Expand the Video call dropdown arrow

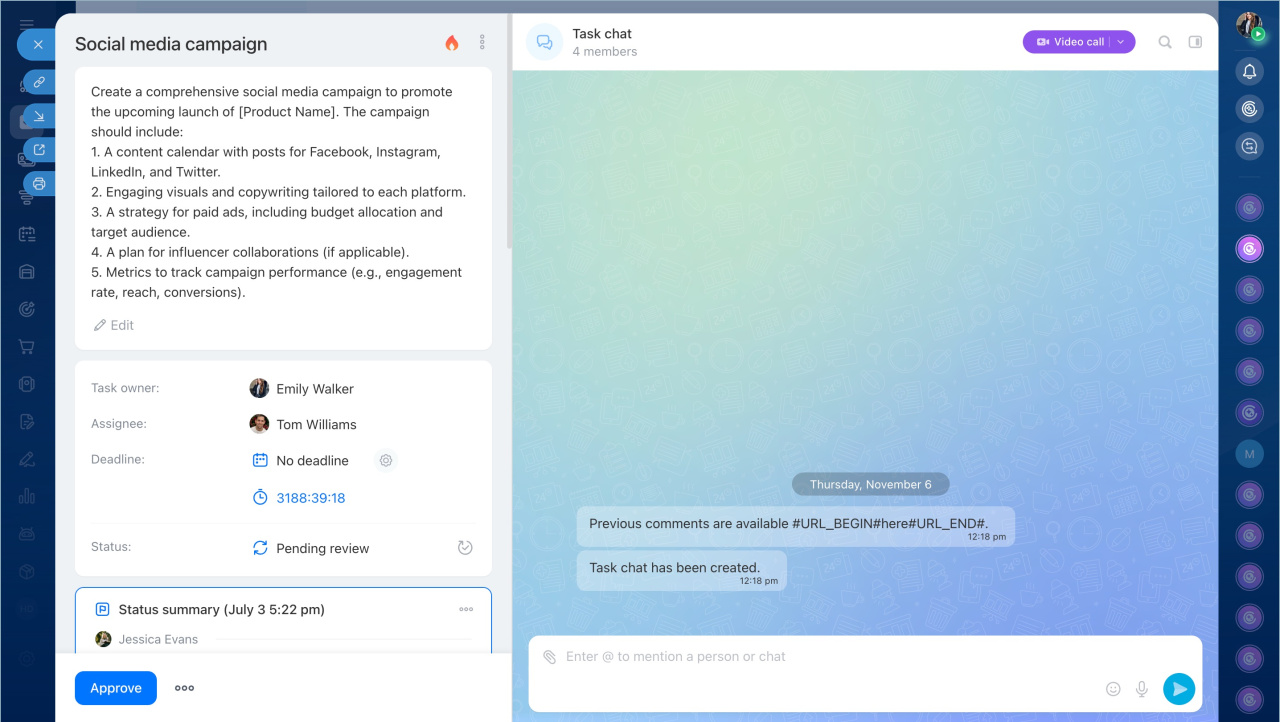click(x=1121, y=42)
